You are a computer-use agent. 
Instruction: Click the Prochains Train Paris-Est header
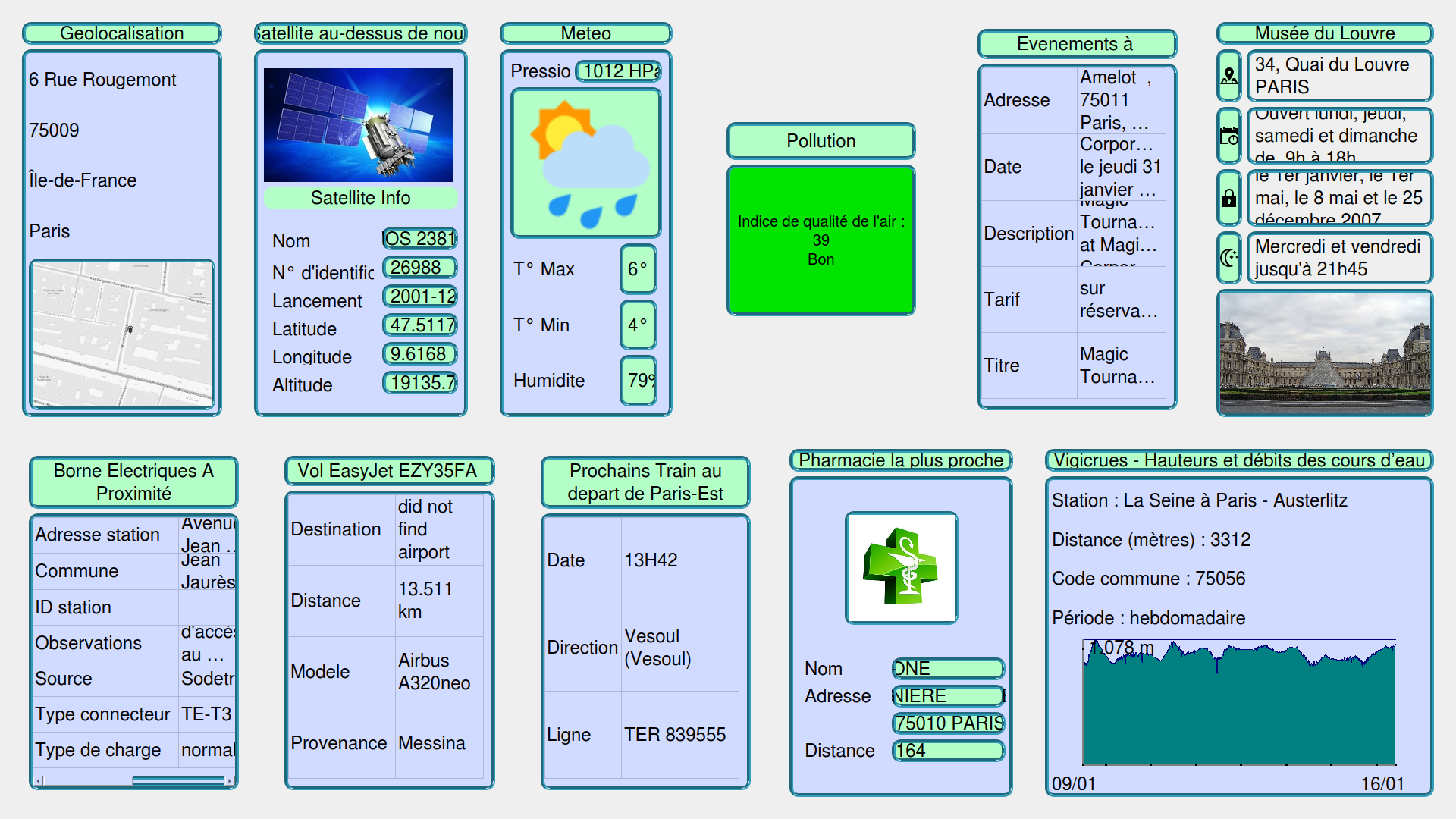tap(645, 482)
